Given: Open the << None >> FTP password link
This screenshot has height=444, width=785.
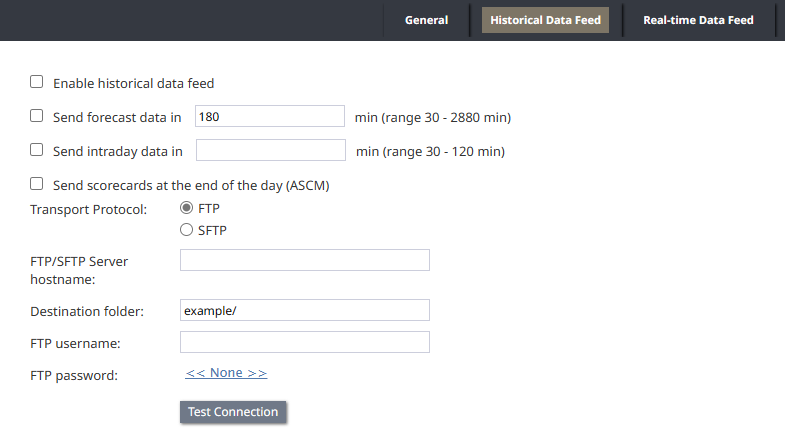Looking at the screenshot, I should pyautogui.click(x=226, y=373).
